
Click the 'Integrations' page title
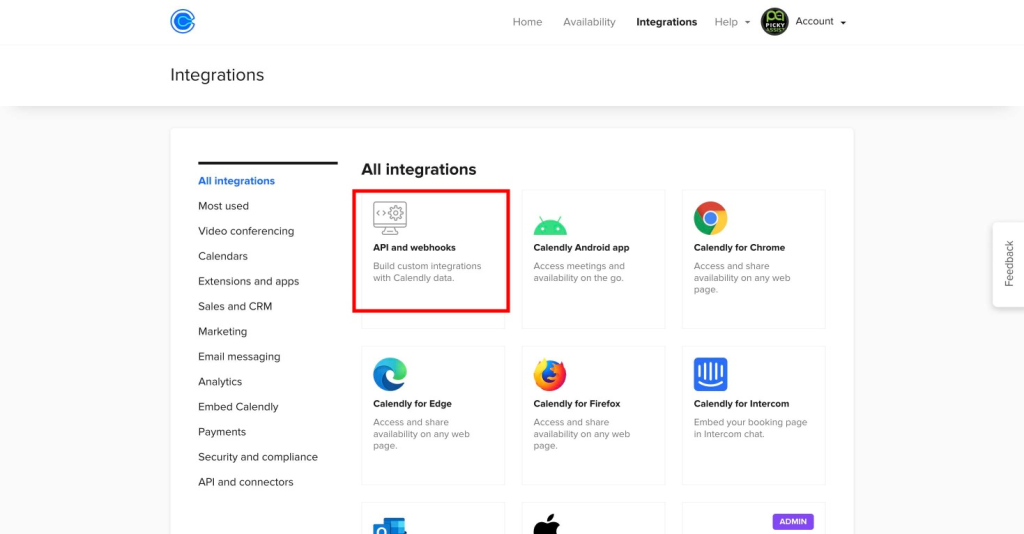(217, 75)
